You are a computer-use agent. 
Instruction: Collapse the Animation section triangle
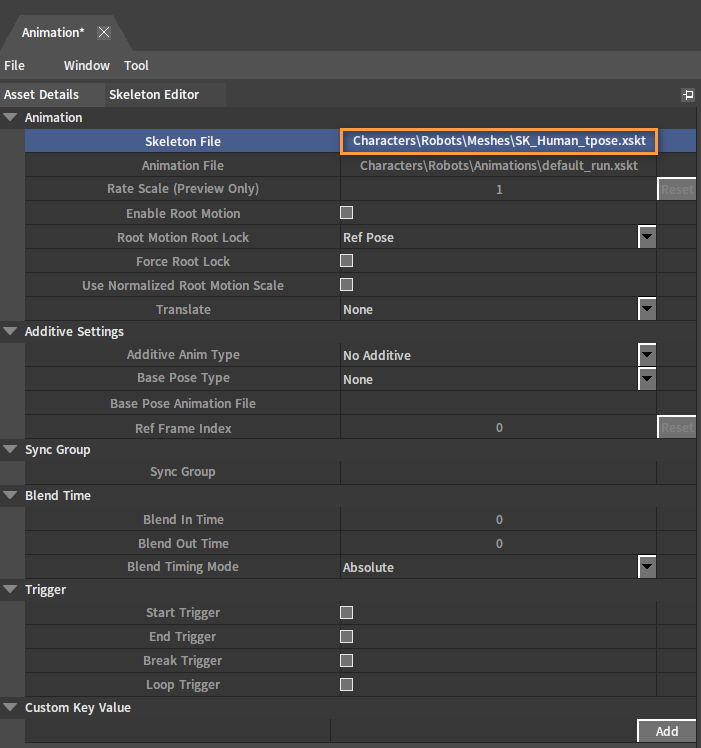(10, 117)
